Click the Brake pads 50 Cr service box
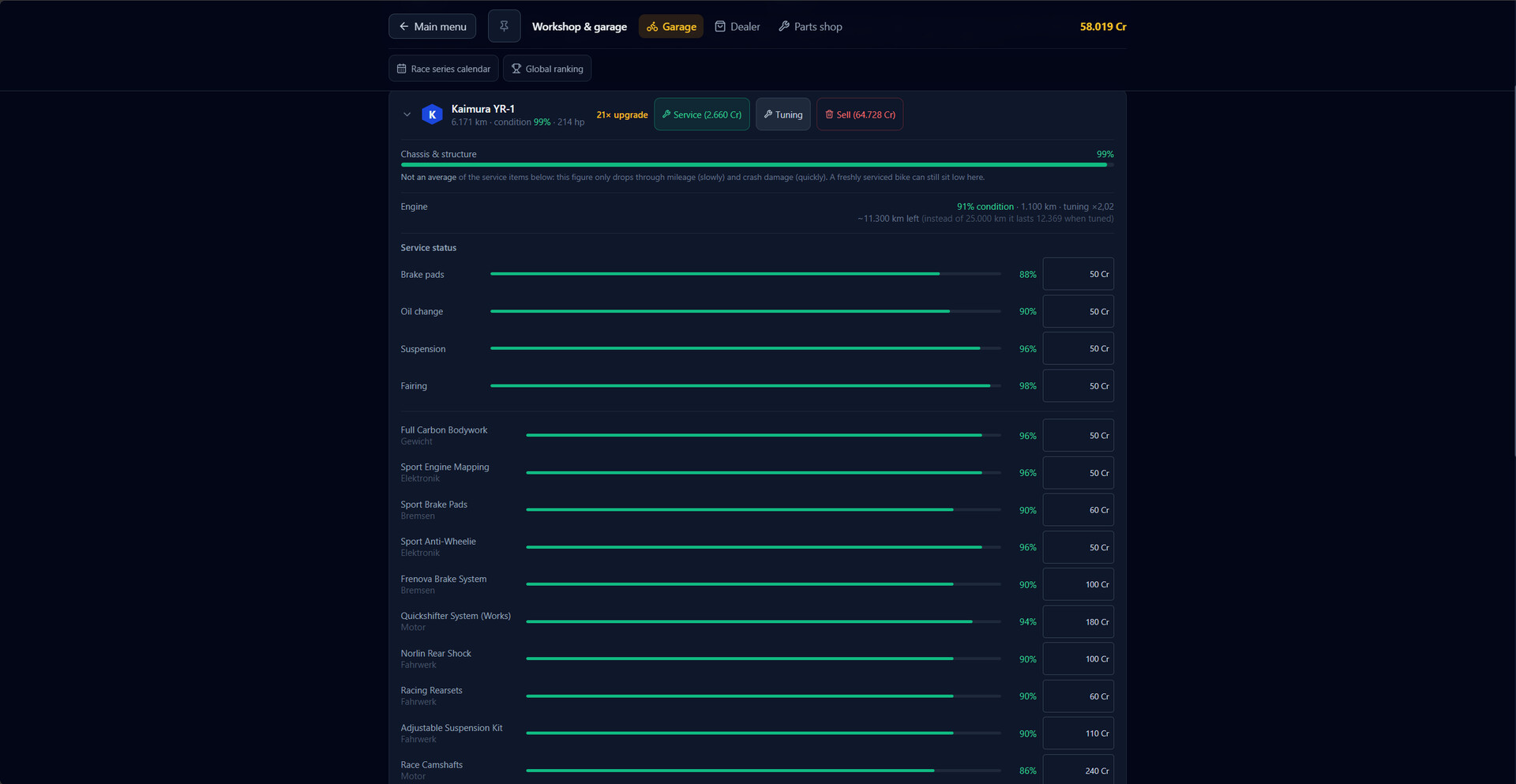This screenshot has width=1516, height=784. (x=1079, y=274)
